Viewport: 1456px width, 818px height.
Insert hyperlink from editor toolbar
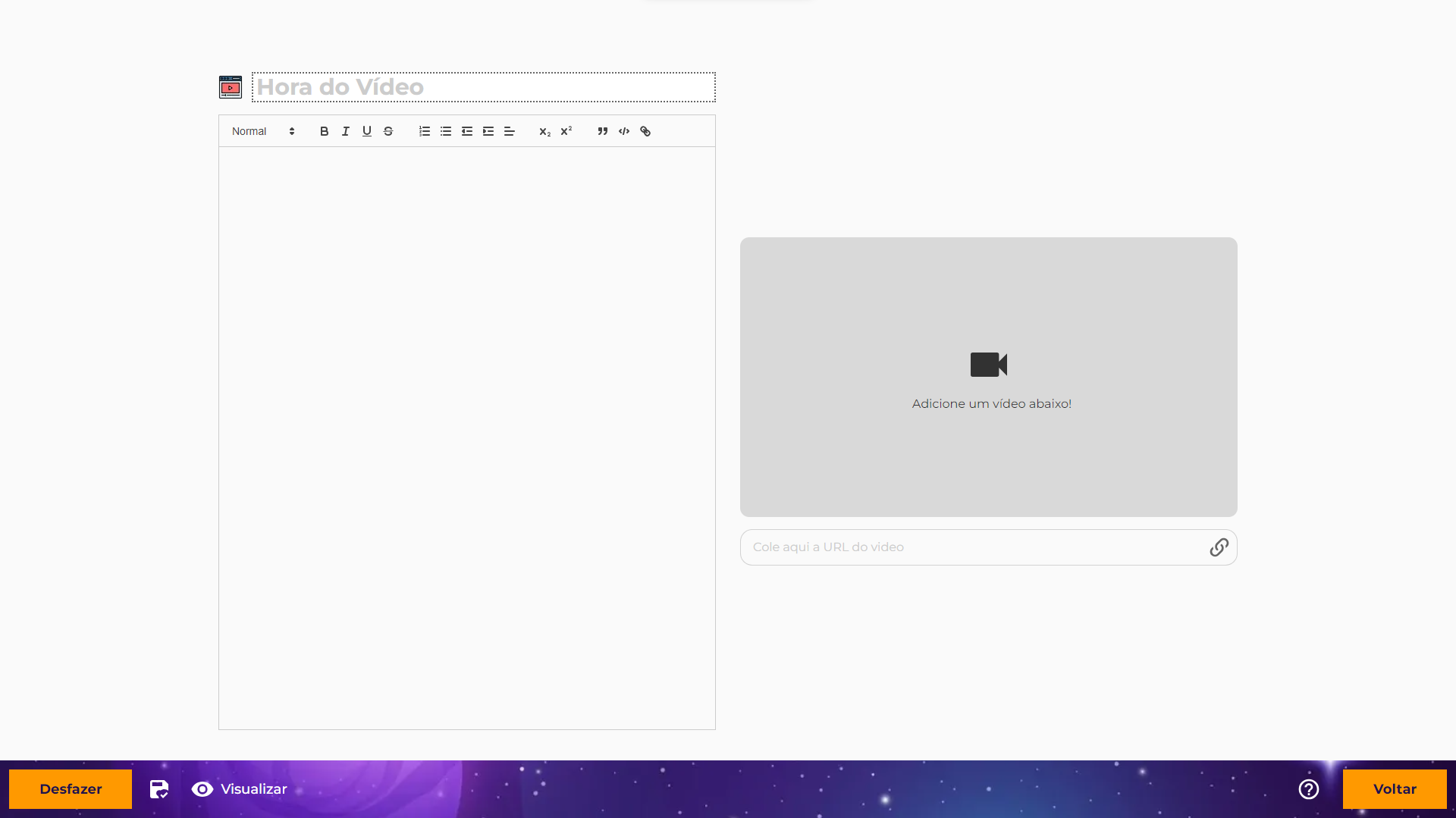[645, 131]
